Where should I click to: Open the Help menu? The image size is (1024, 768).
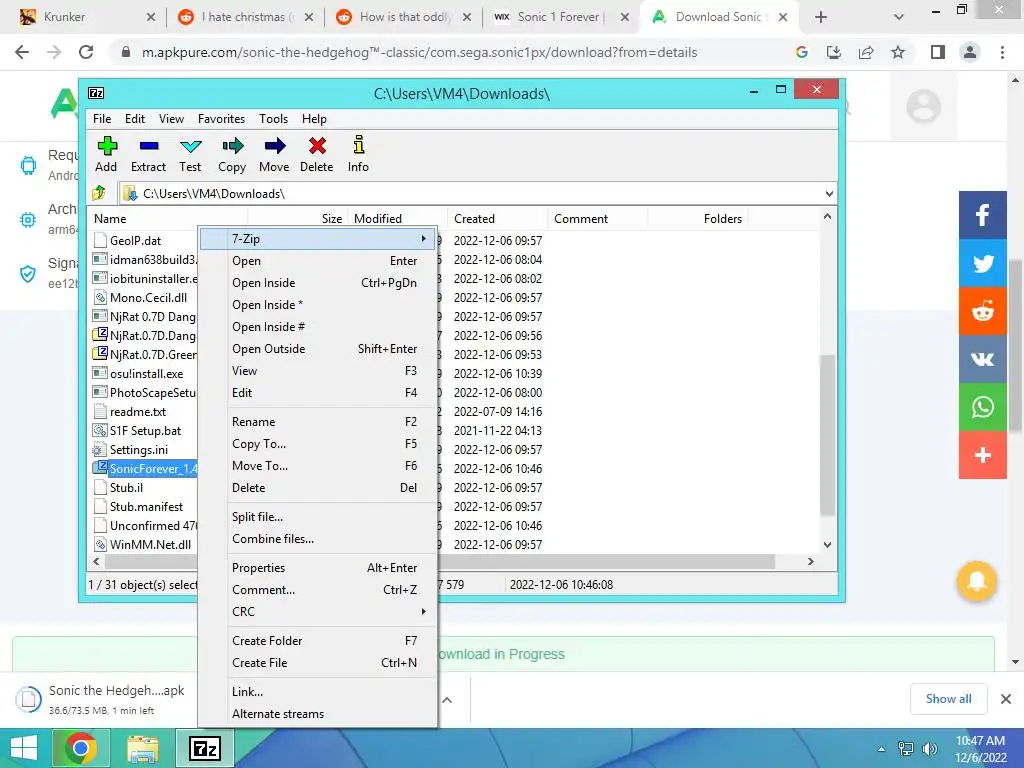[x=314, y=119]
